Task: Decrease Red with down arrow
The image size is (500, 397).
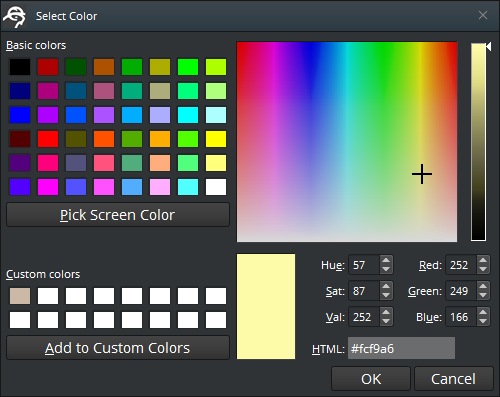Action: 483,269
